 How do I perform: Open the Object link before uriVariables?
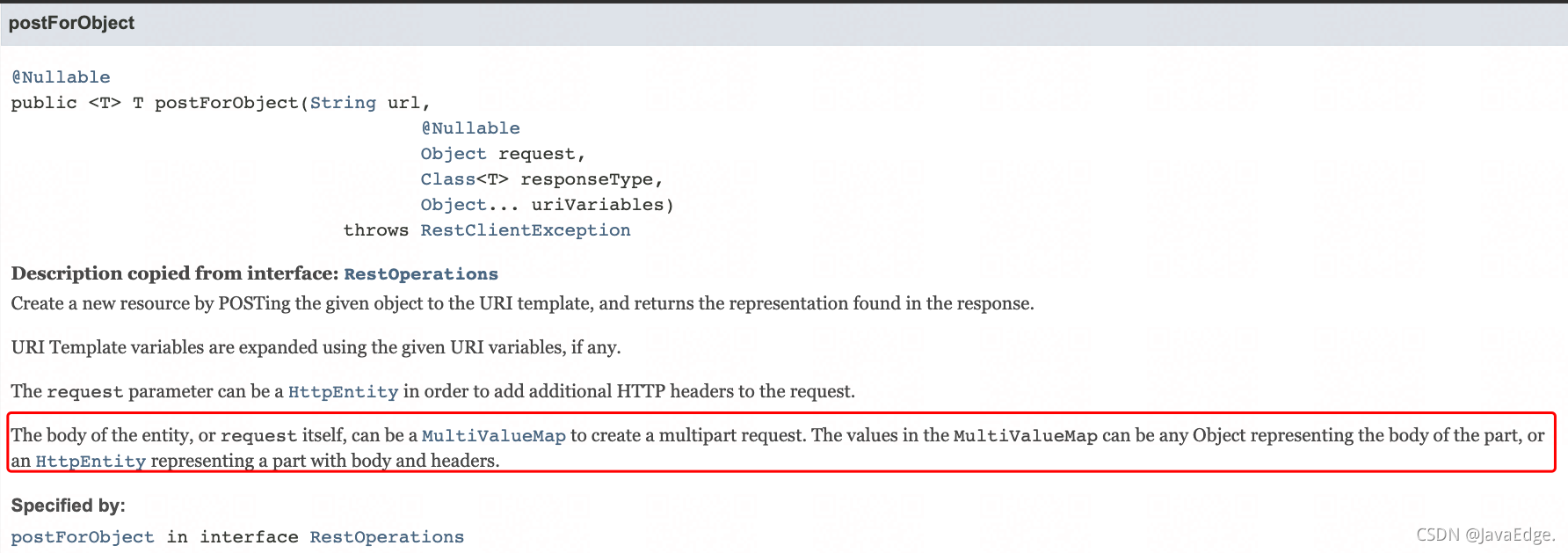[x=454, y=205]
